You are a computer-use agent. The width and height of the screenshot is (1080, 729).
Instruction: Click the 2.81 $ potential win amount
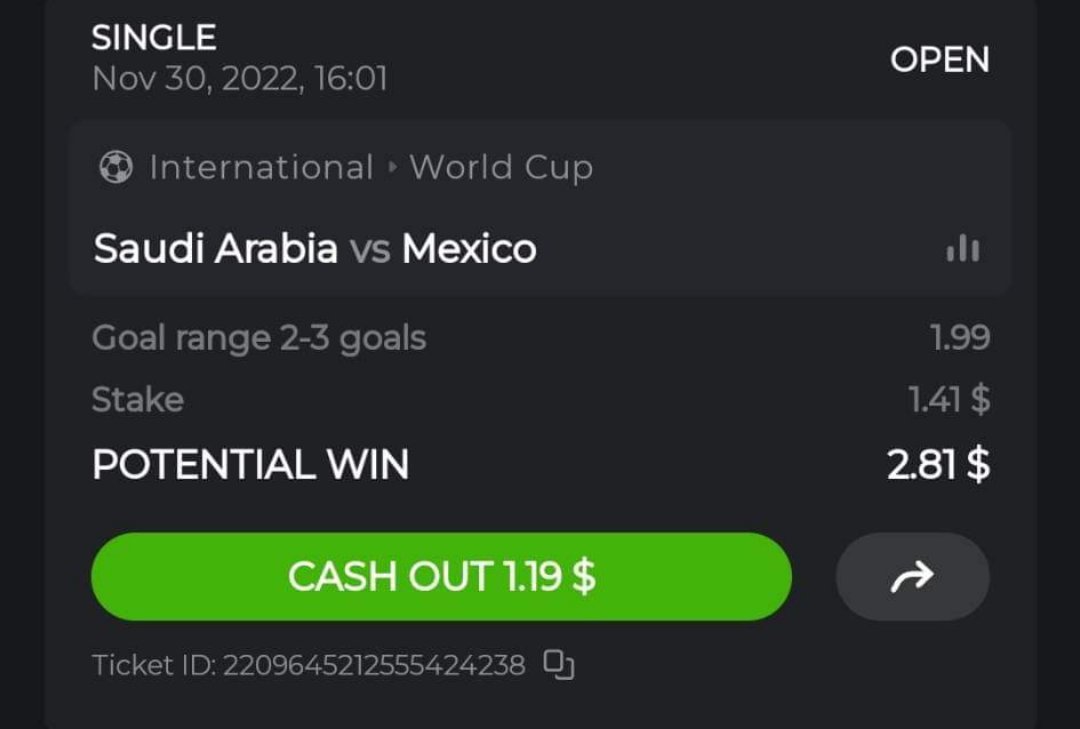(938, 464)
